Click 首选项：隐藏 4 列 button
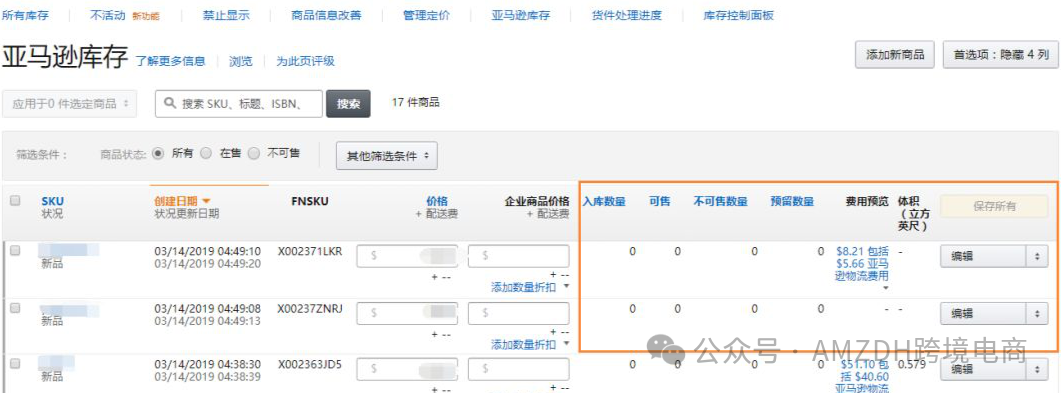 pyautogui.click(x=1000, y=55)
